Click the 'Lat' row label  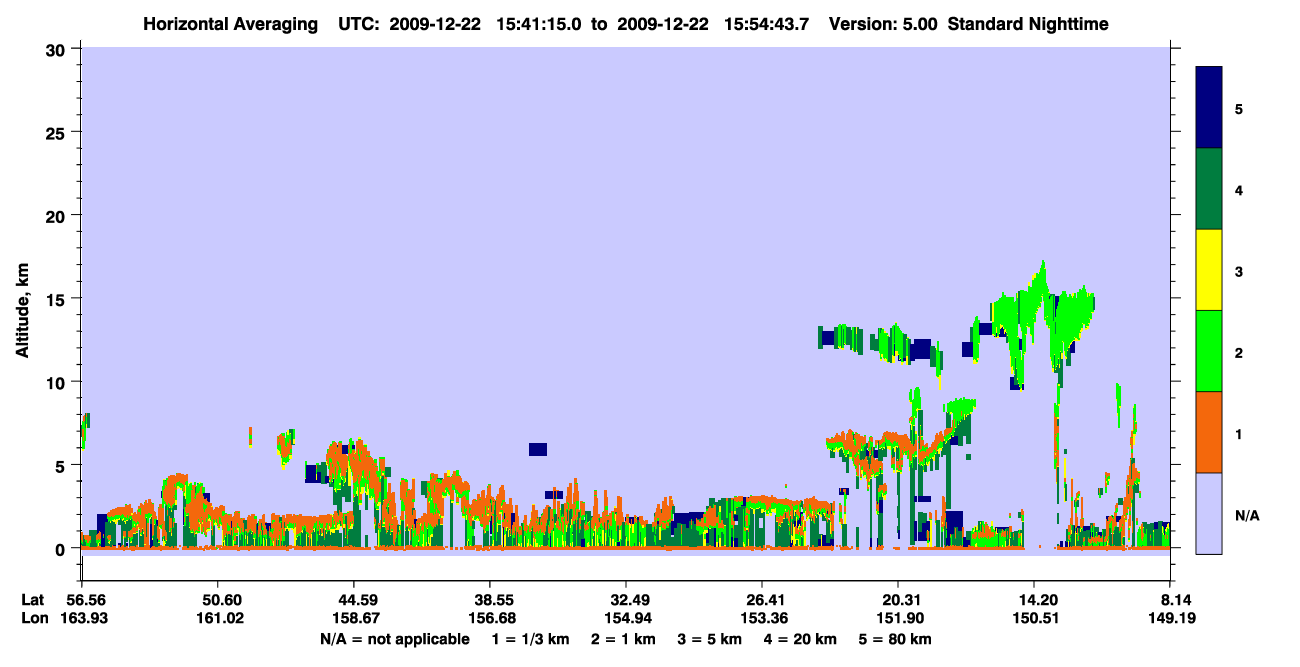point(33,600)
